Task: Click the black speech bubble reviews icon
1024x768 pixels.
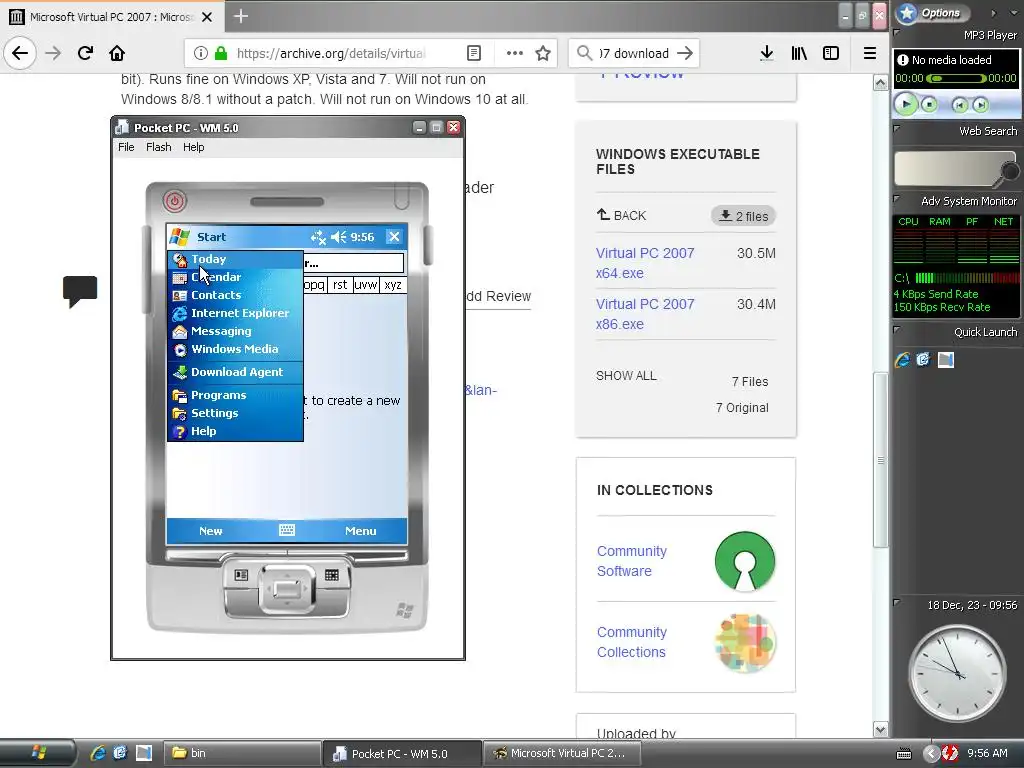Action: click(80, 291)
